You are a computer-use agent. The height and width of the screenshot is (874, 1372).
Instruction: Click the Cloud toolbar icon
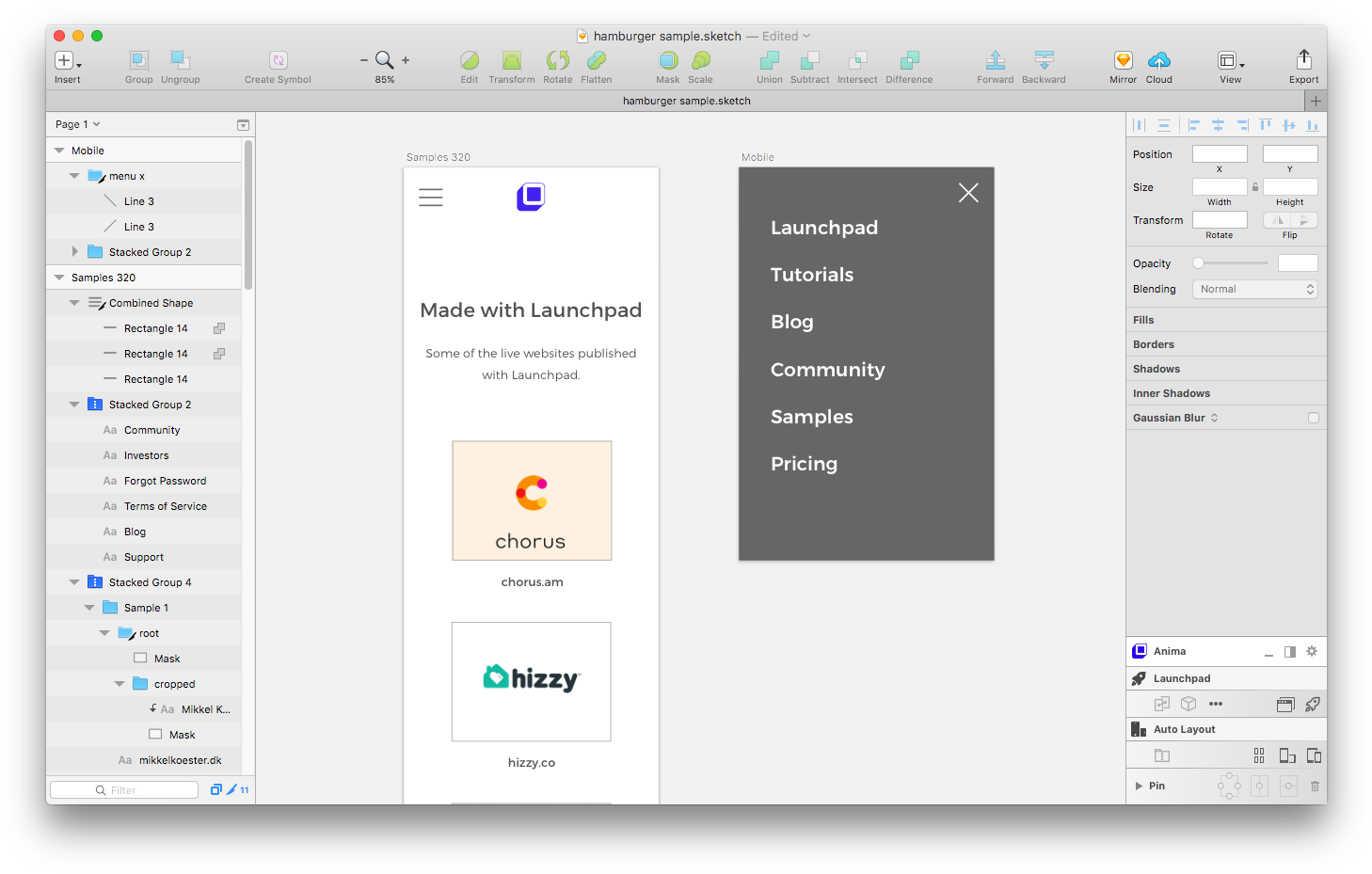pos(1158,60)
